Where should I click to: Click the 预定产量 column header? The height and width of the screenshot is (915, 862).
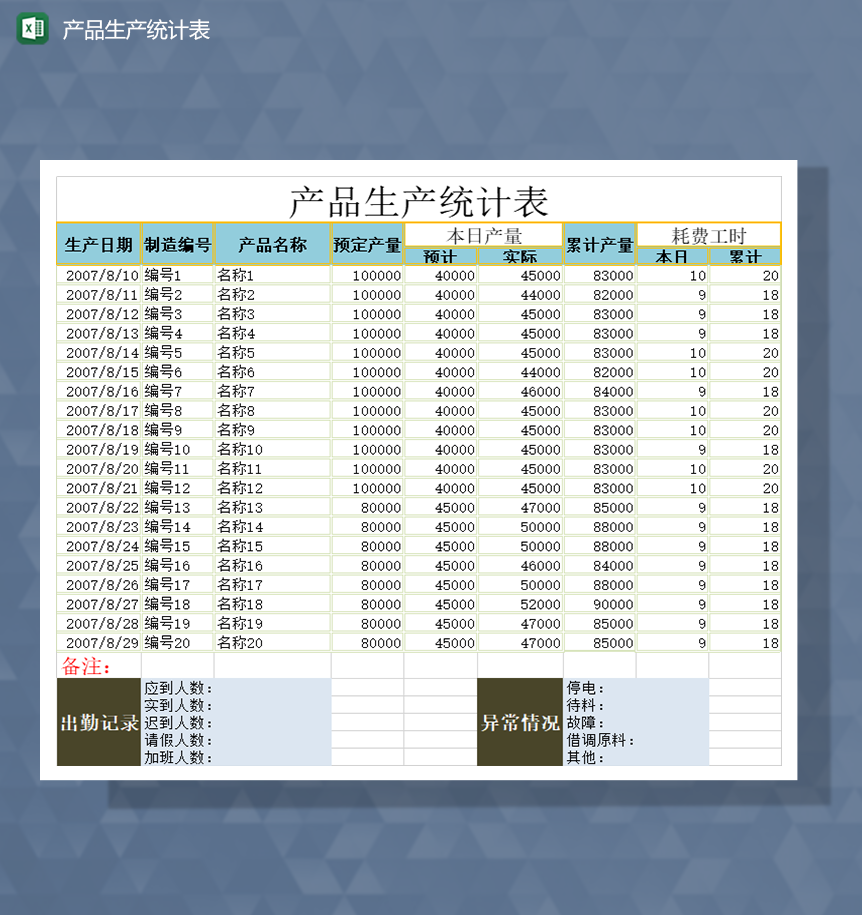(366, 243)
